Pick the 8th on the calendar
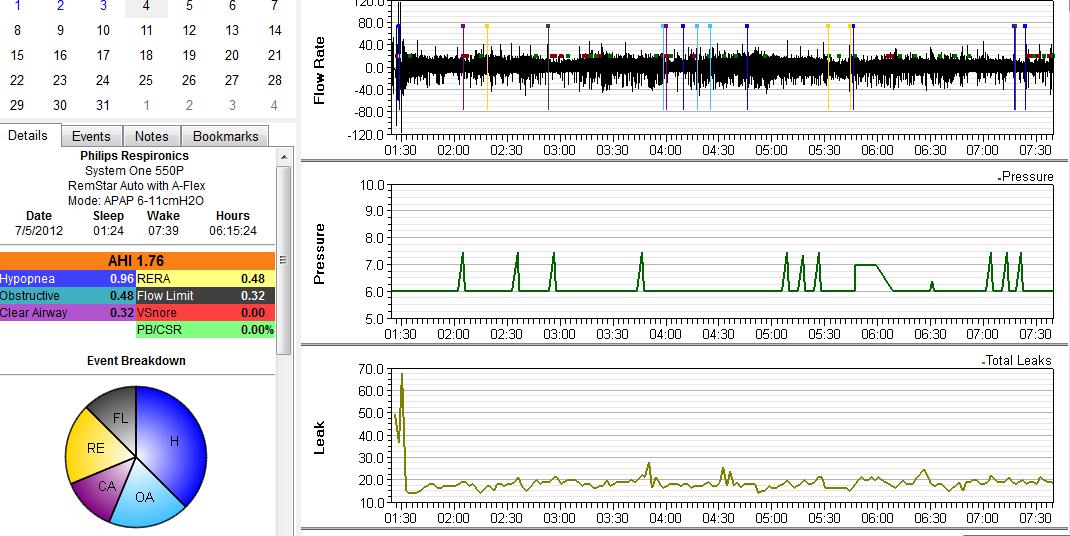Viewport: 1070px width, 536px height. pyautogui.click(x=17, y=30)
